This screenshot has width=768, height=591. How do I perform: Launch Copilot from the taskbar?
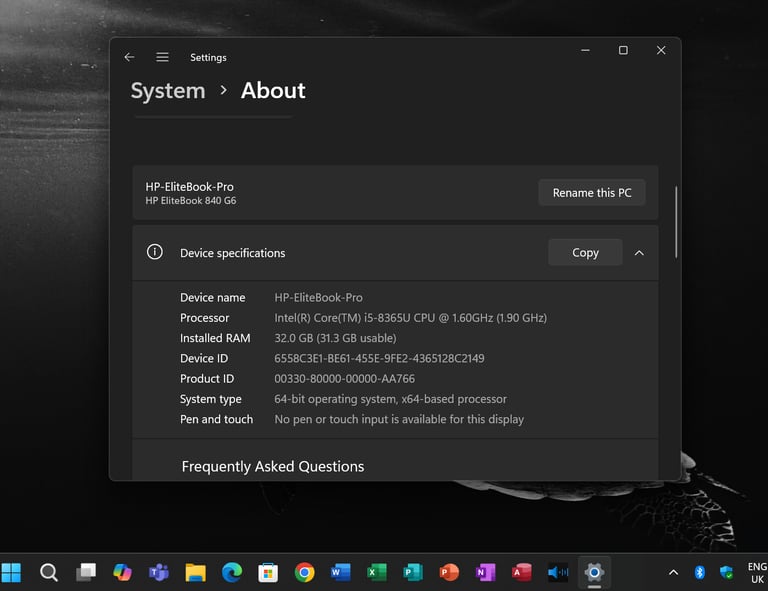(x=122, y=572)
